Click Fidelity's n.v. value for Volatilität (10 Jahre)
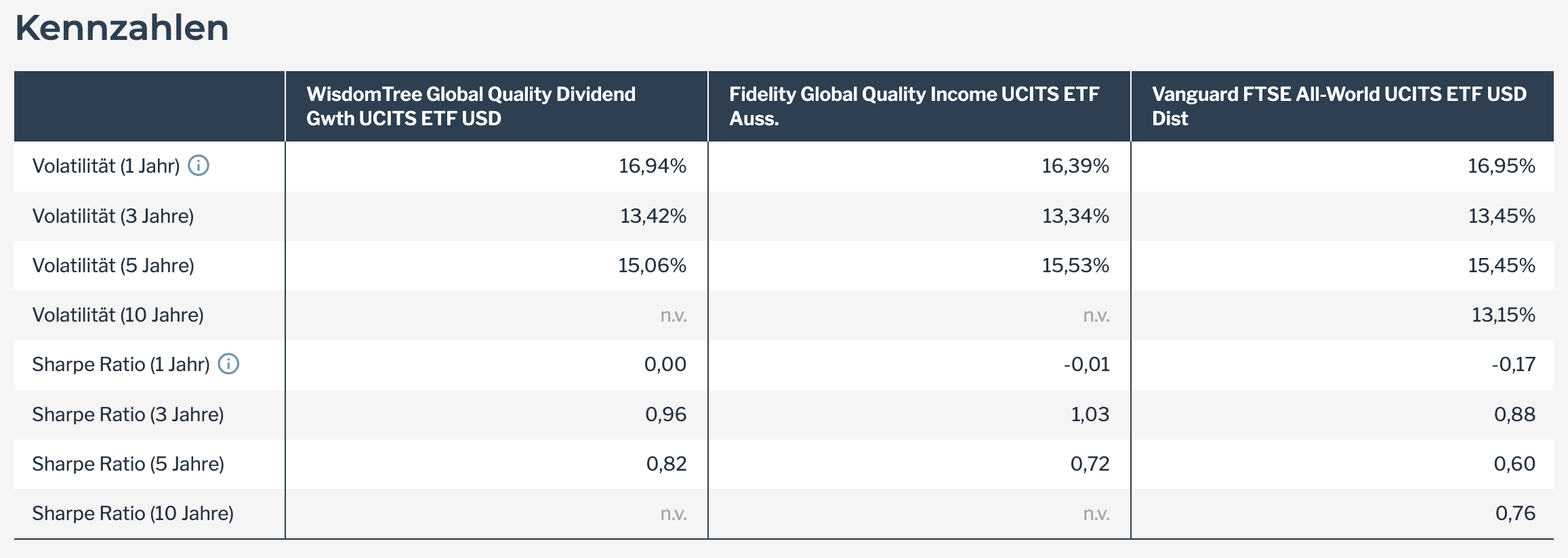1568x558 pixels. [1096, 316]
